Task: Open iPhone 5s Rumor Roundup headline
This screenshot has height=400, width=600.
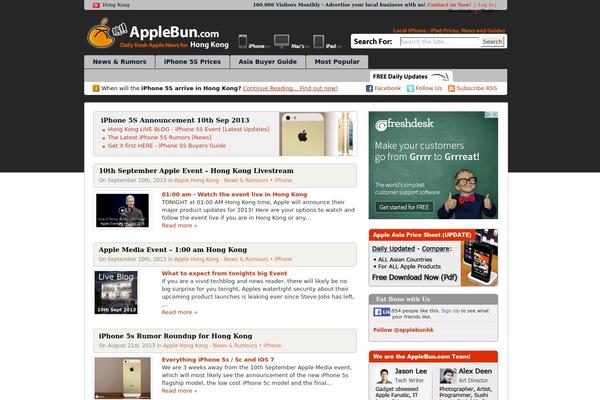Action: tap(175, 336)
